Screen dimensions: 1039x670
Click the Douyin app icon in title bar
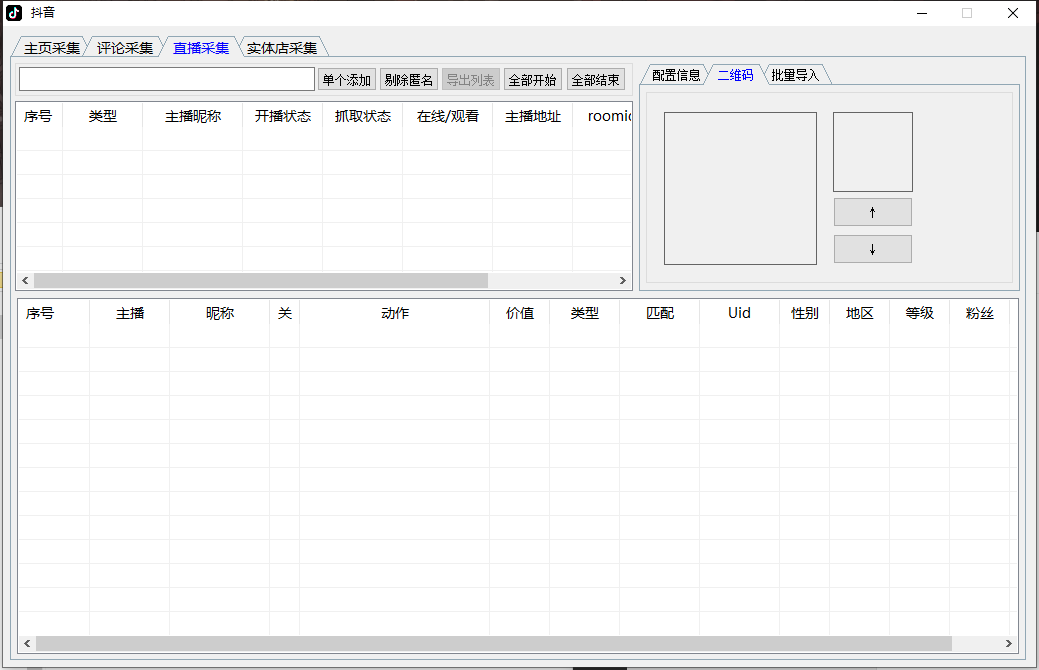pyautogui.click(x=14, y=13)
